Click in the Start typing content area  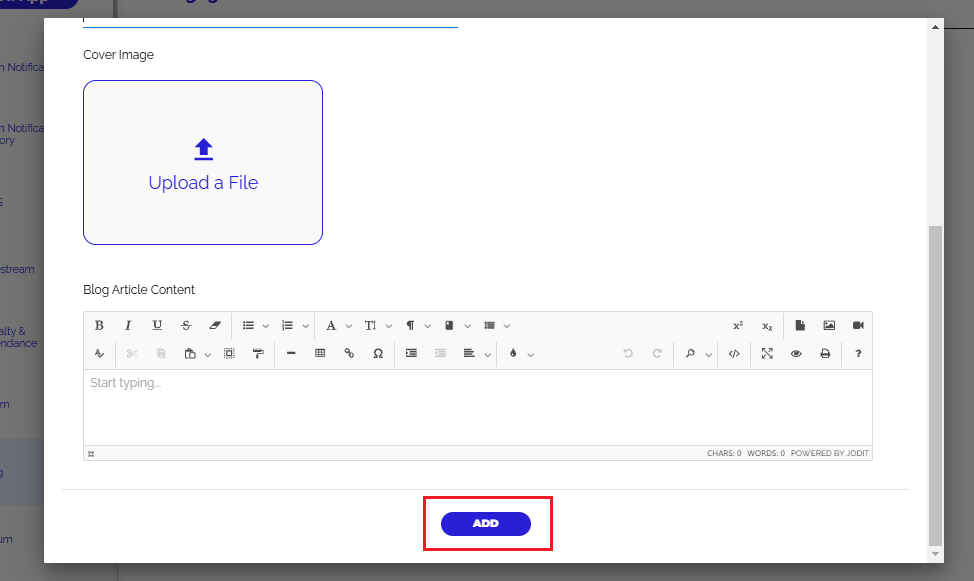pyautogui.click(x=477, y=407)
